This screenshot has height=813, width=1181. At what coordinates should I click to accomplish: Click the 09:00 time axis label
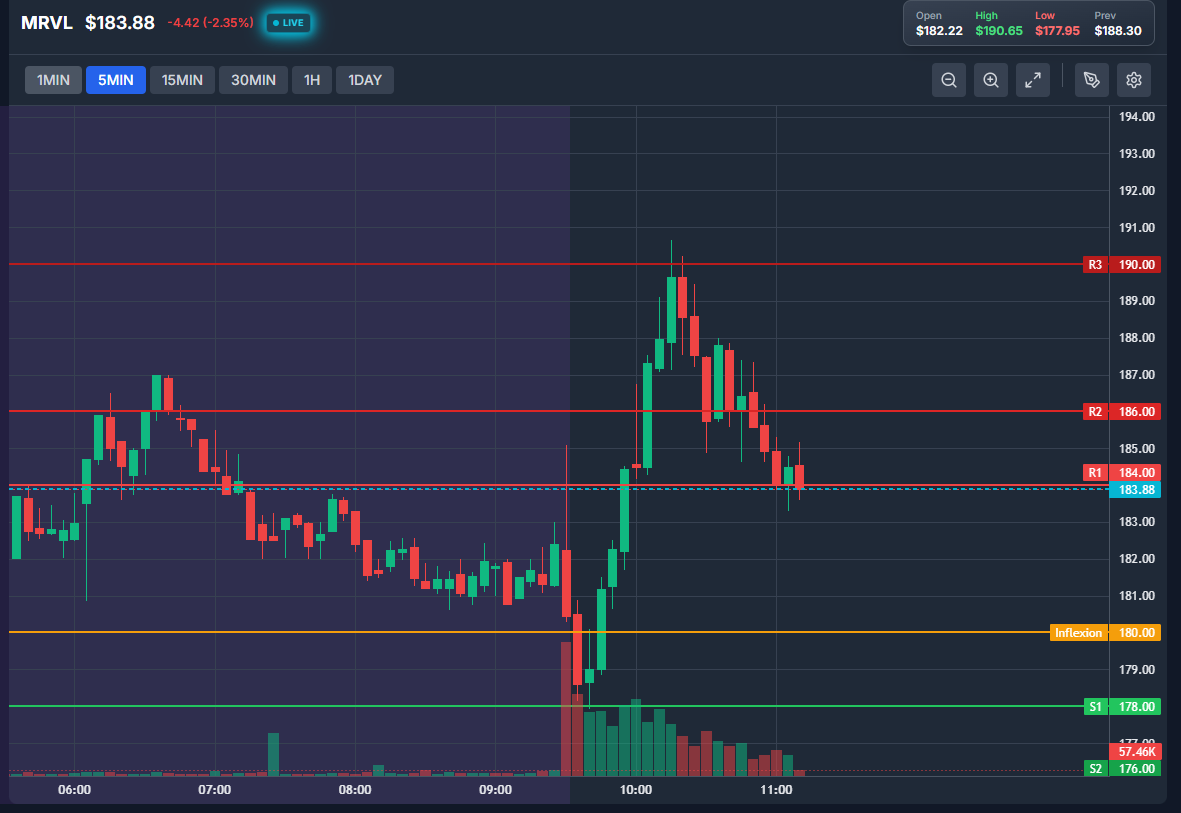coord(496,790)
